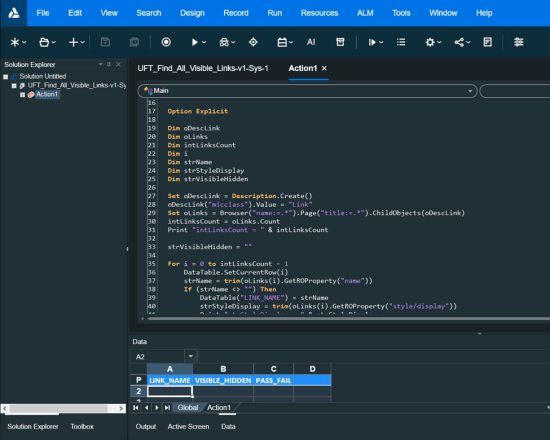The height and width of the screenshot is (440, 550).
Task: Click the Solution Explorer horizontal scrollbar
Action: [x=63, y=408]
